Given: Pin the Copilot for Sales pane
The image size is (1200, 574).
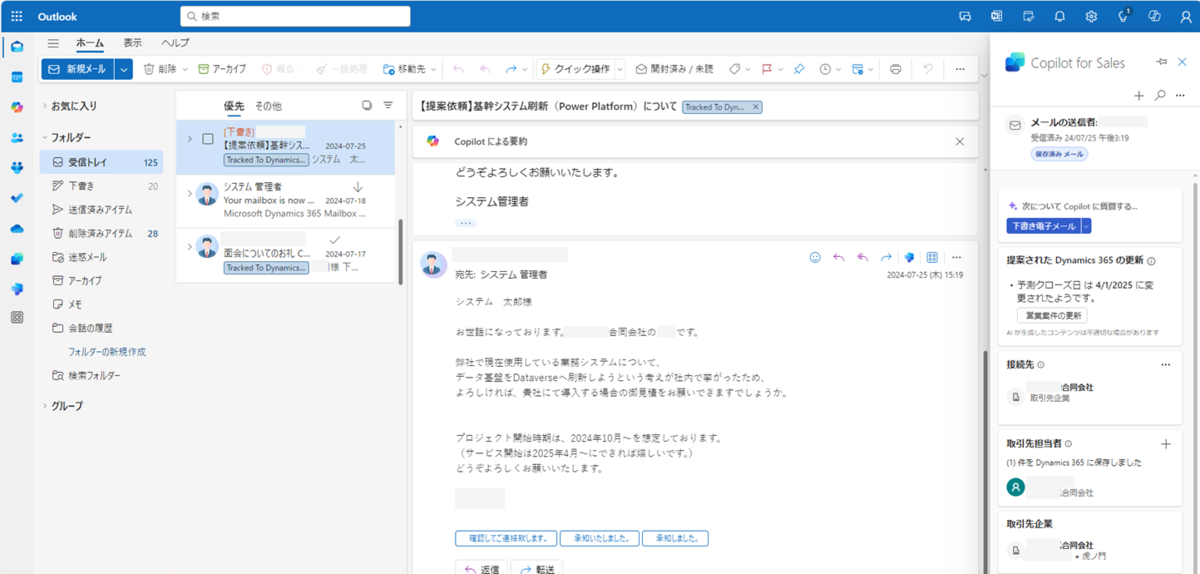Looking at the screenshot, I should tap(1161, 62).
